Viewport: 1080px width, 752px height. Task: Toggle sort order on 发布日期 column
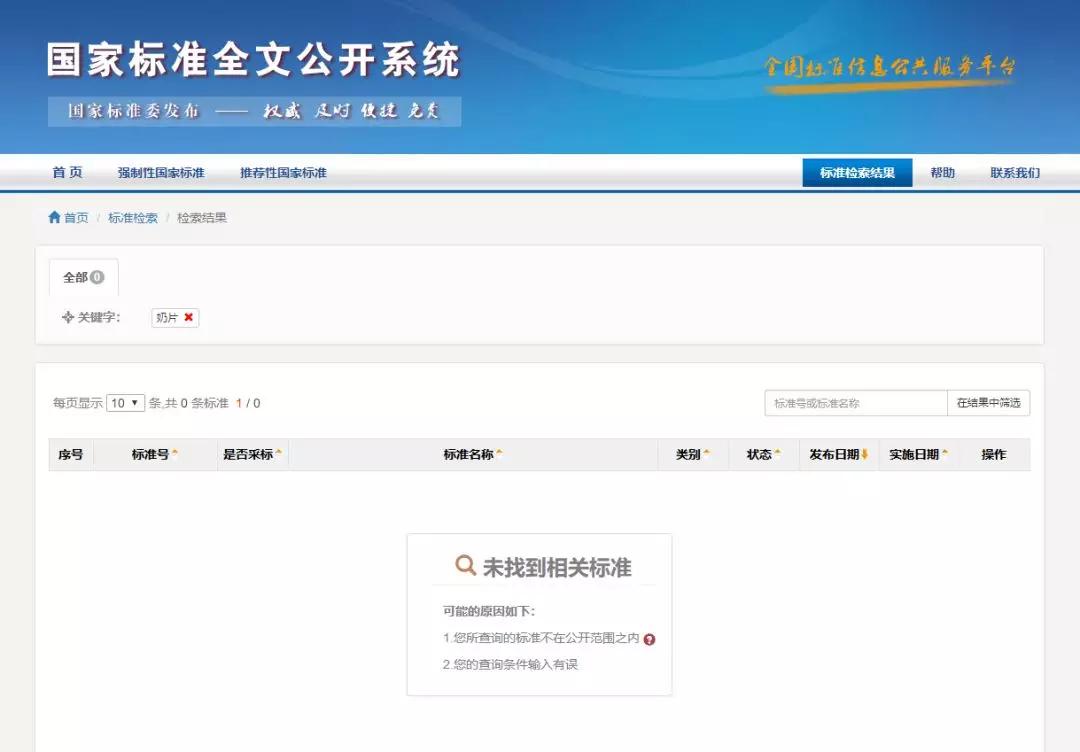tap(867, 454)
